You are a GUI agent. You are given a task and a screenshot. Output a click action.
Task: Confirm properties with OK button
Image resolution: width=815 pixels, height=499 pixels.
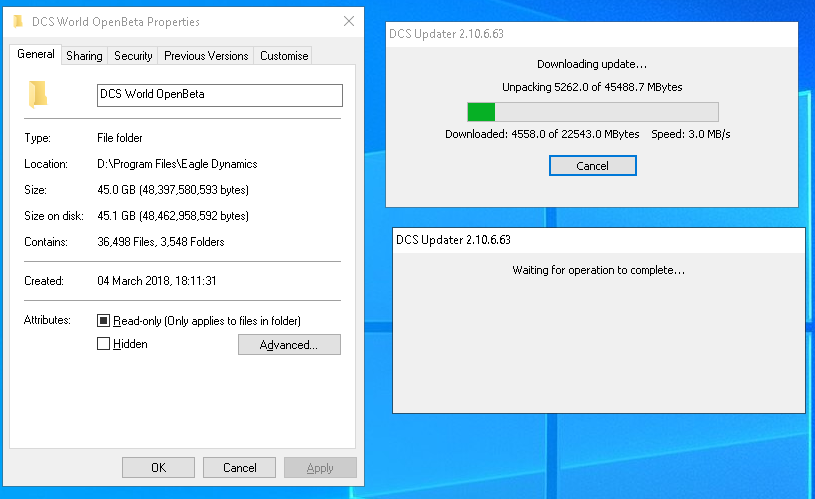(x=159, y=468)
